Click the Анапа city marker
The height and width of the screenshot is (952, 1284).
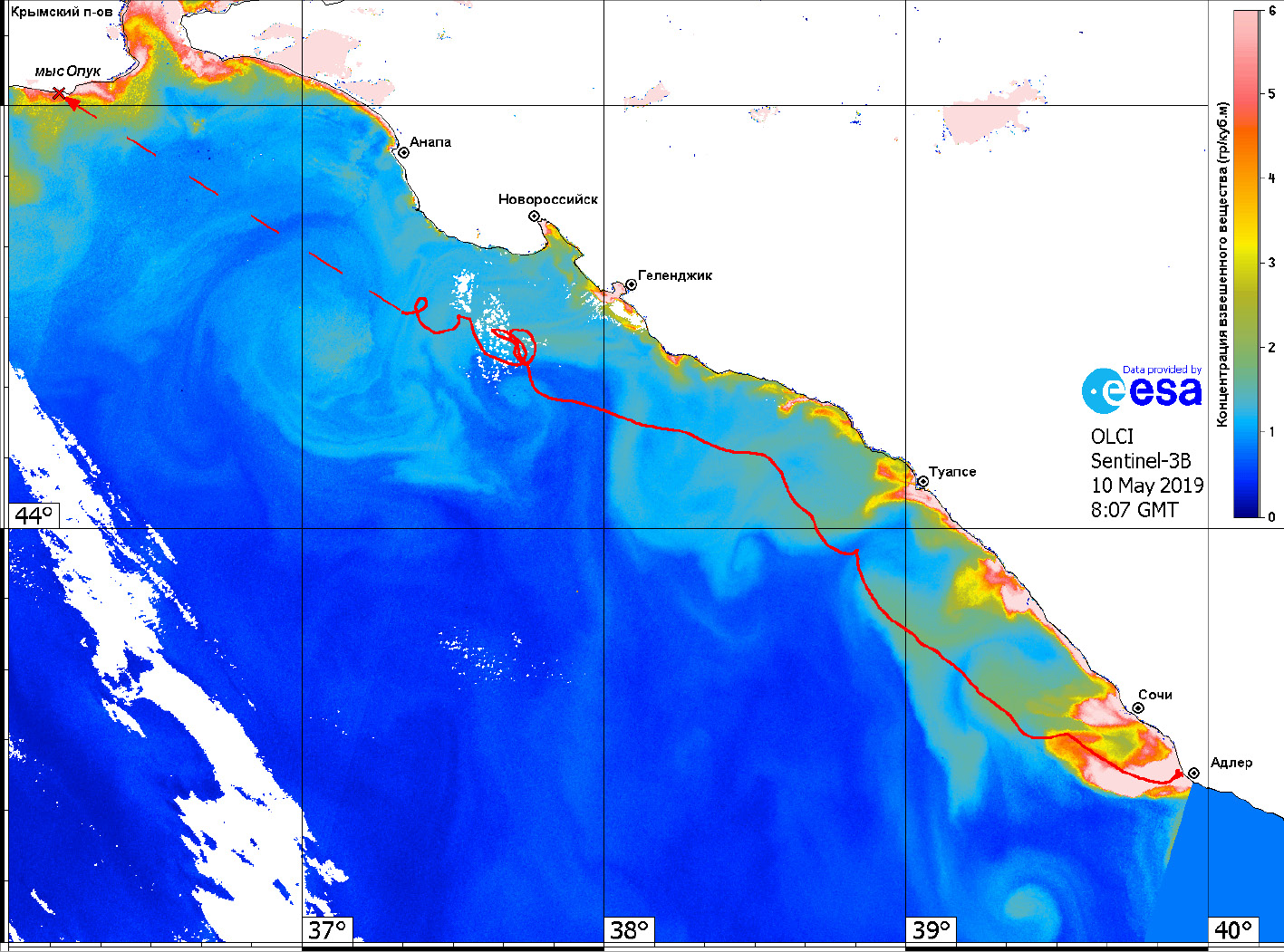click(x=404, y=152)
